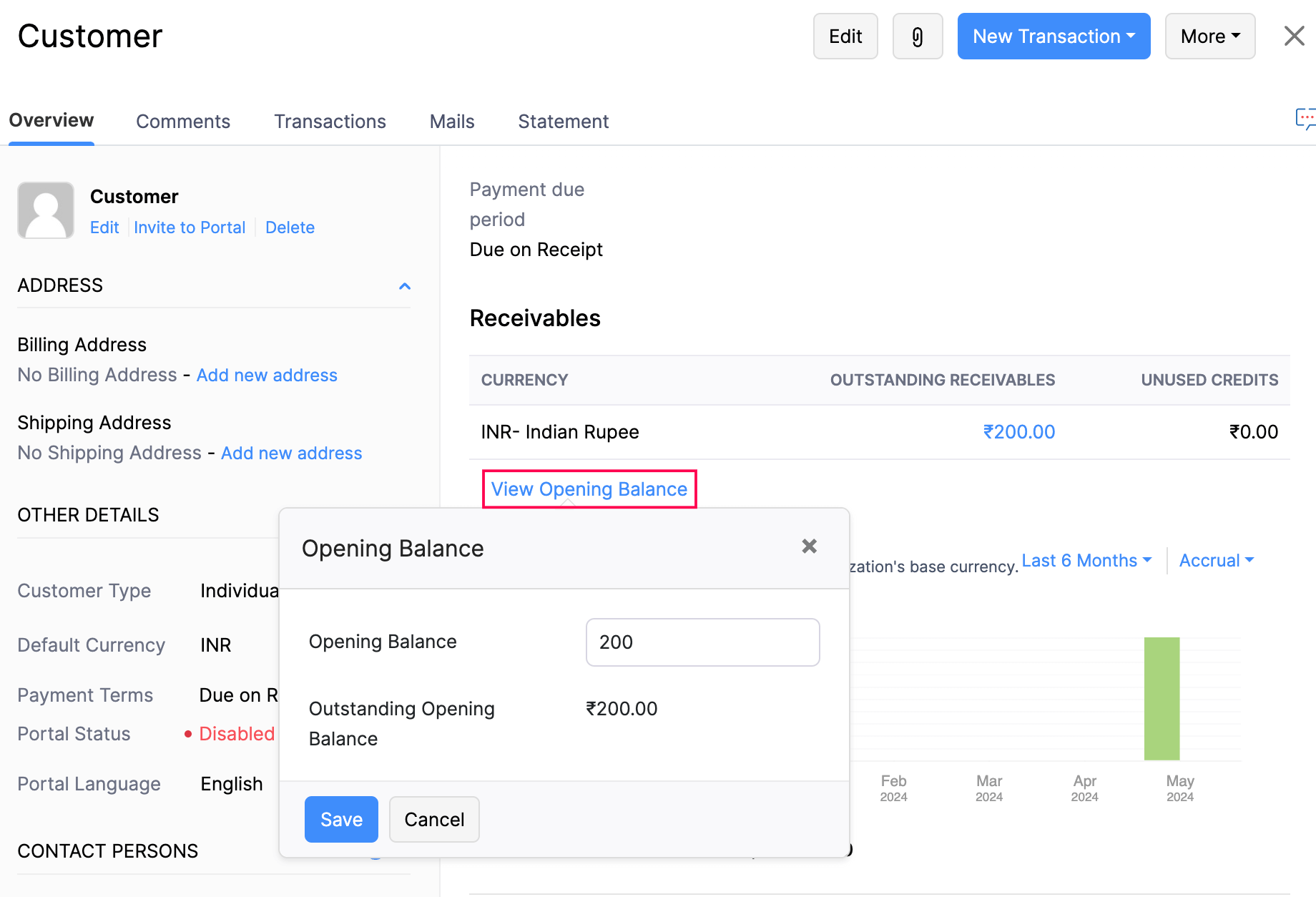Go to the Statement tab

click(x=563, y=122)
